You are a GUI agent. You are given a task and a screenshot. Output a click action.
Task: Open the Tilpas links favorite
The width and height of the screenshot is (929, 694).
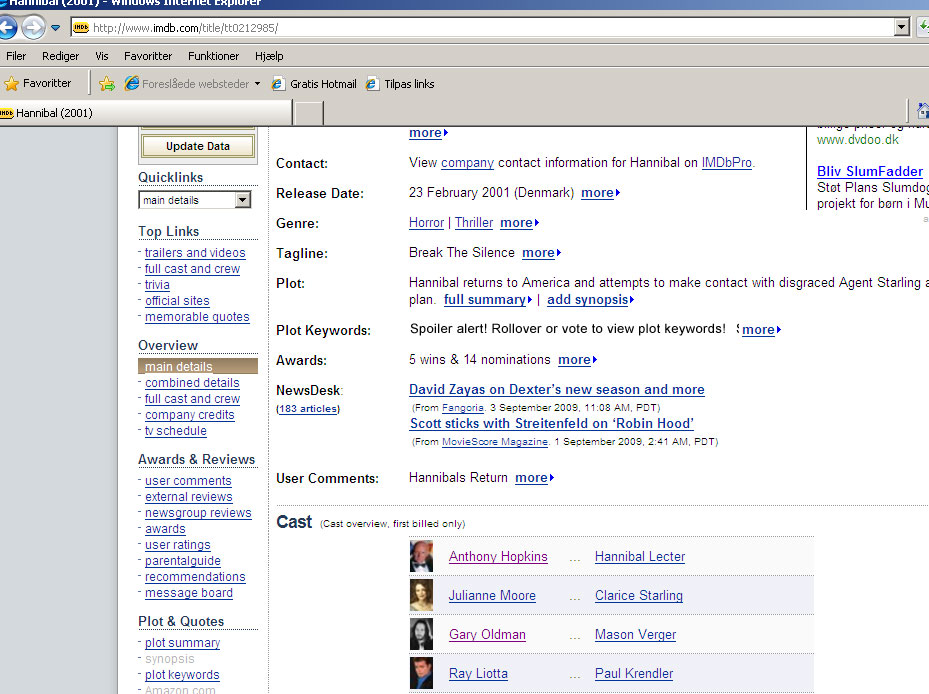tap(400, 84)
